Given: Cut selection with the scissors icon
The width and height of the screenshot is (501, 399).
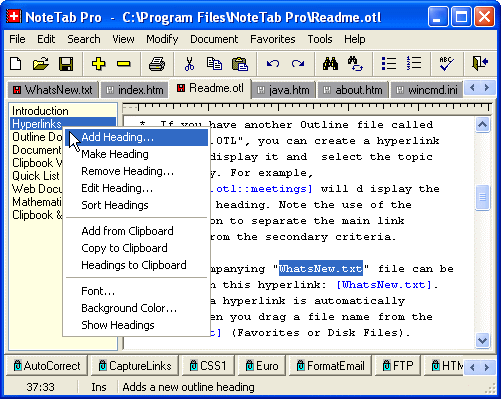Looking at the screenshot, I should click(189, 63).
